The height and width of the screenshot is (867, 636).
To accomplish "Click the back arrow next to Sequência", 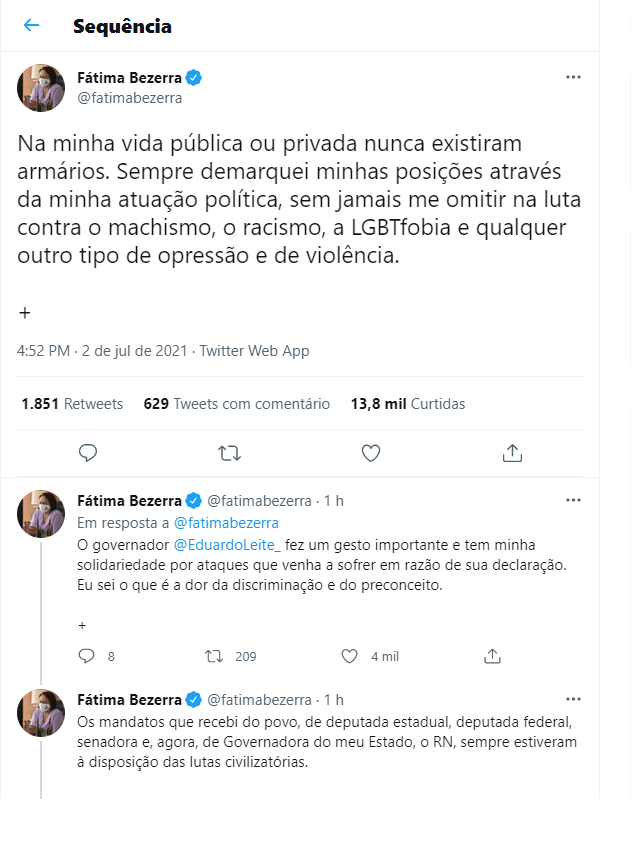I will tap(32, 26).
